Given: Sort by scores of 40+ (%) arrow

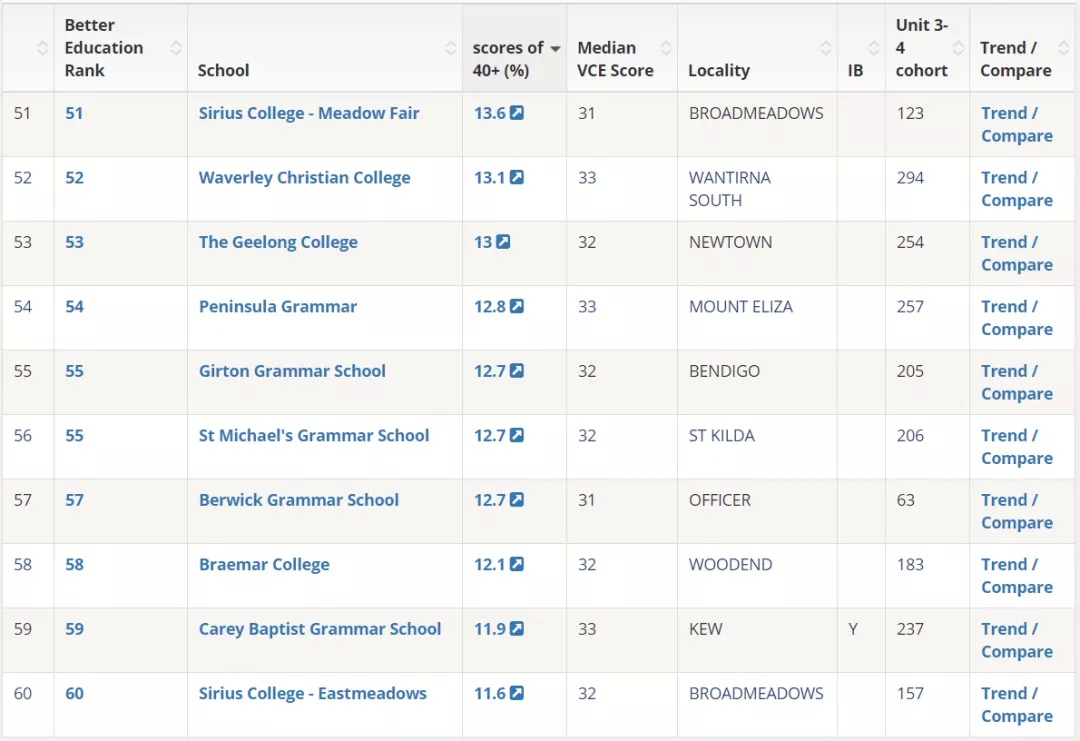Looking at the screenshot, I should click(x=555, y=48).
